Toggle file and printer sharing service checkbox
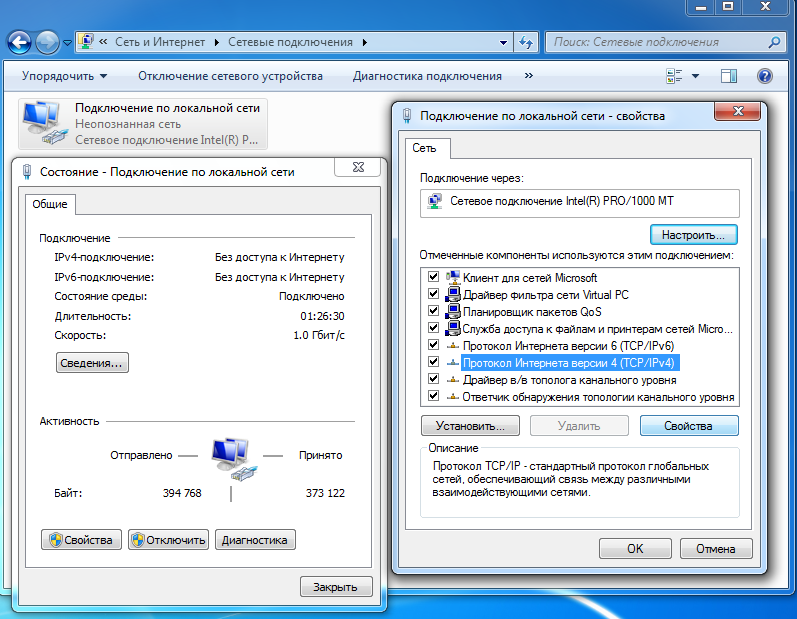The image size is (797, 619). (x=433, y=328)
